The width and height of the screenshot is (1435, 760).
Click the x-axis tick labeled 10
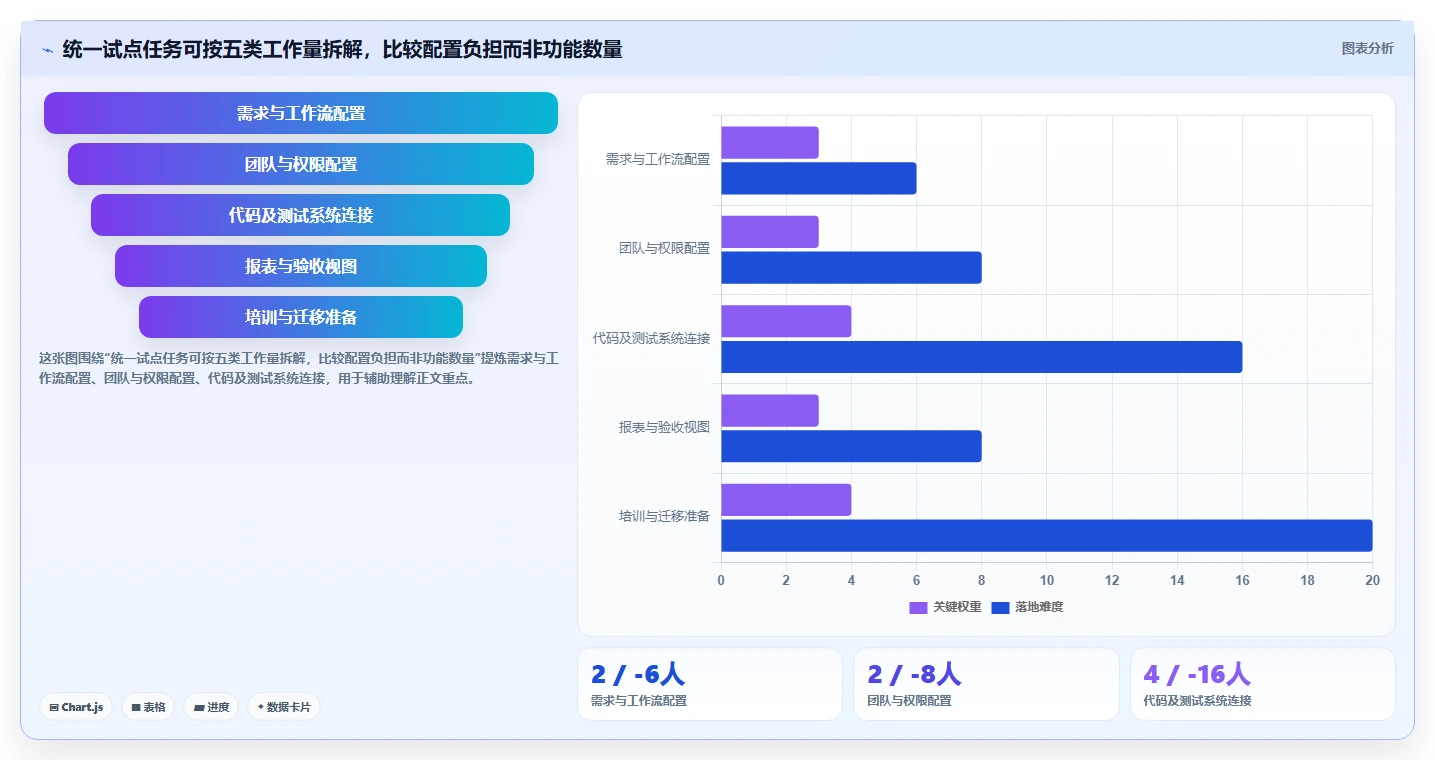1047,581
